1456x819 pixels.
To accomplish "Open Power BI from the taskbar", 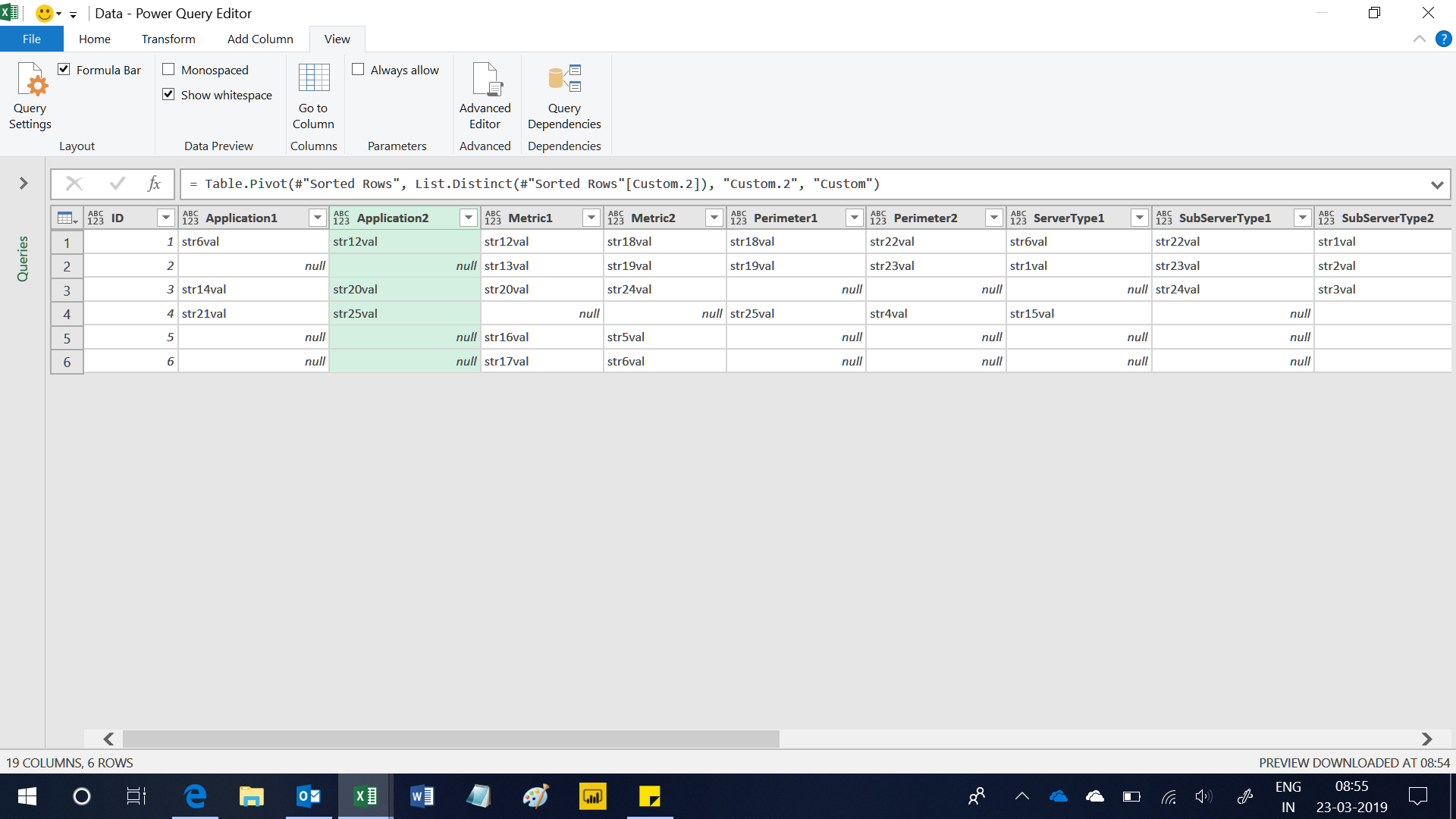I will (x=593, y=796).
